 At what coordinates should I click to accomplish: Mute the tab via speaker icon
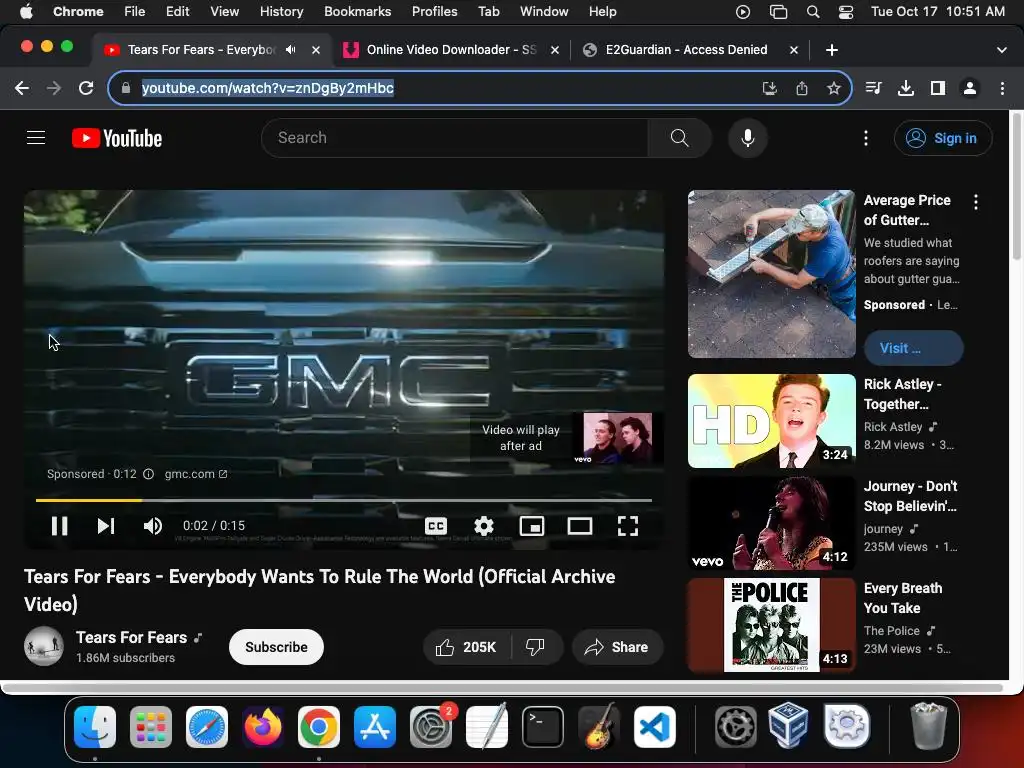tap(291, 50)
